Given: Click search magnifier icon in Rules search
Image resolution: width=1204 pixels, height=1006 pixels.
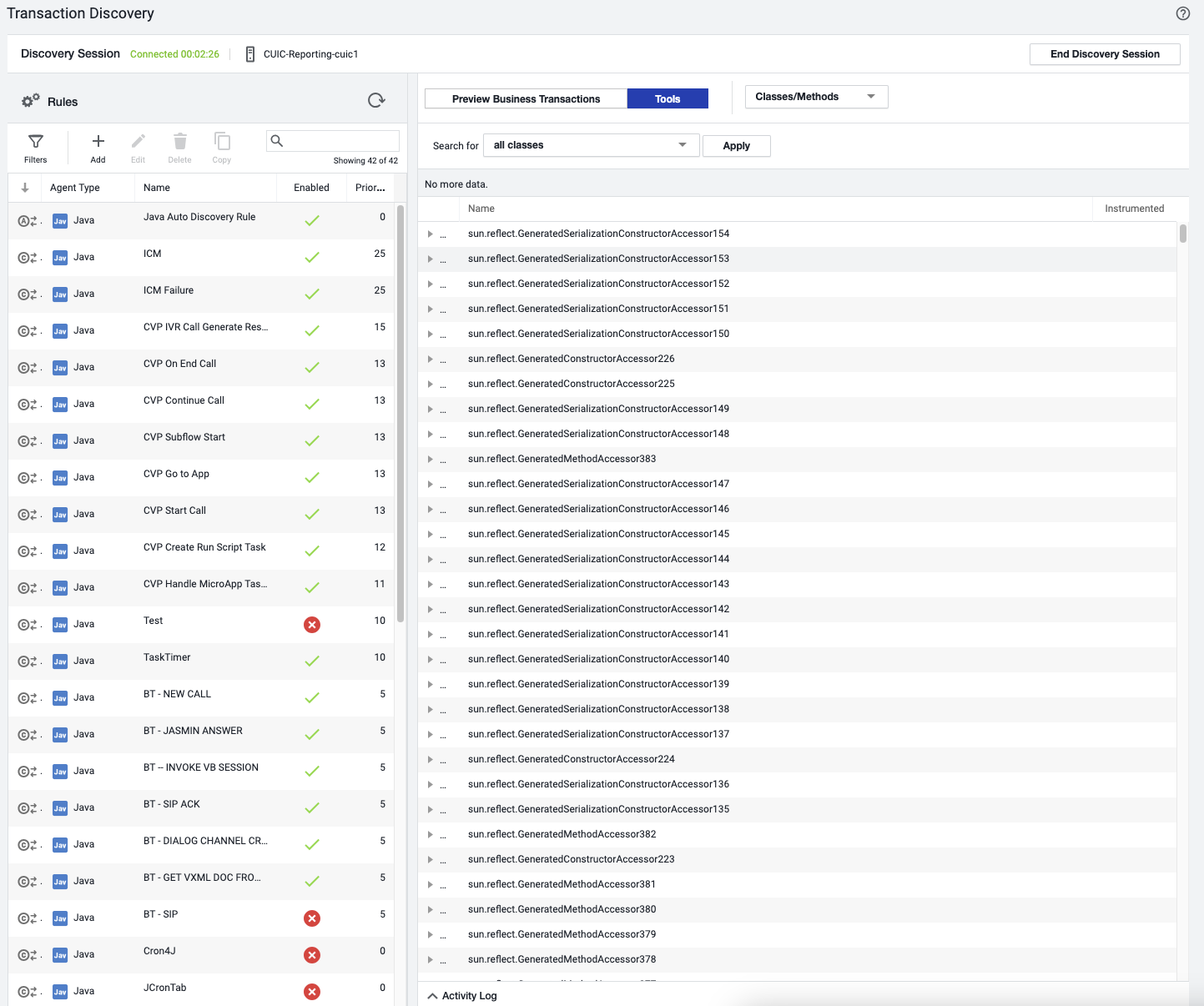Looking at the screenshot, I should click(x=277, y=141).
